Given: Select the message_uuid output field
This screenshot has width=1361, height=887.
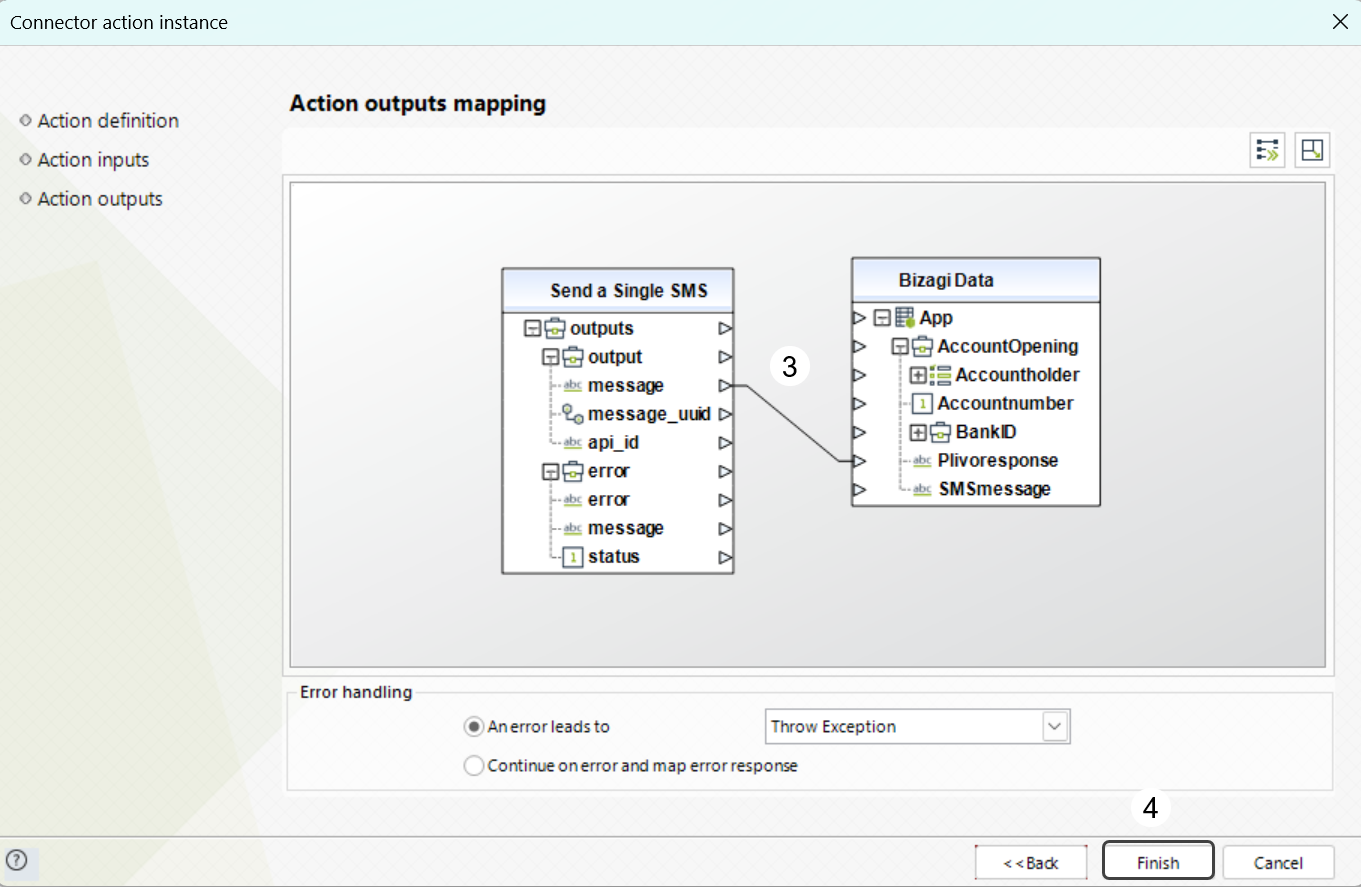Looking at the screenshot, I should (x=649, y=414).
